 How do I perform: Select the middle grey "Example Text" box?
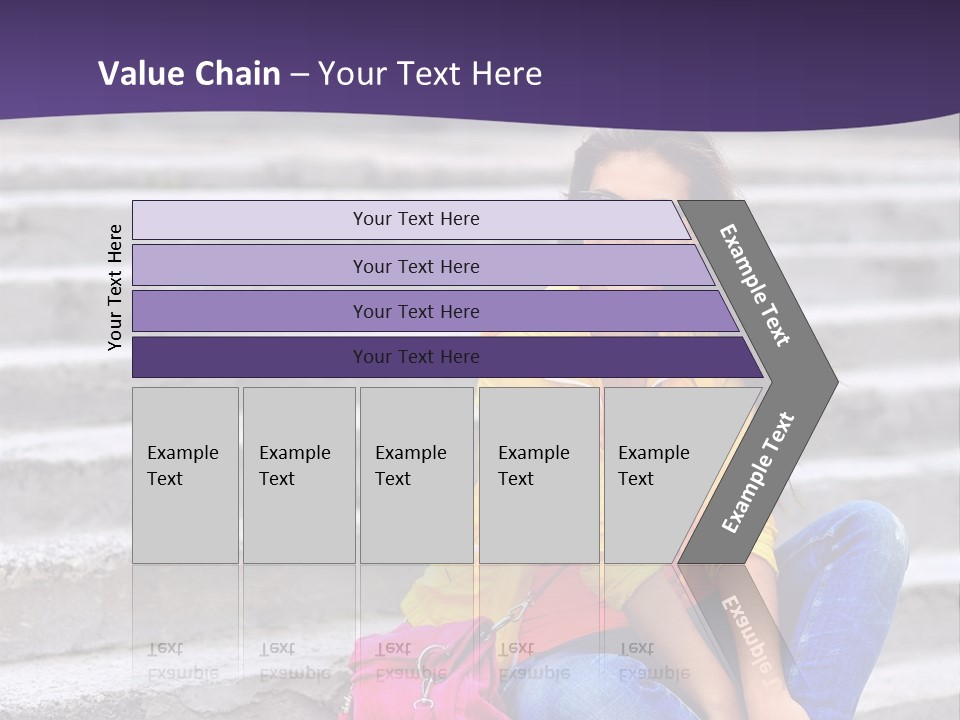click(416, 474)
